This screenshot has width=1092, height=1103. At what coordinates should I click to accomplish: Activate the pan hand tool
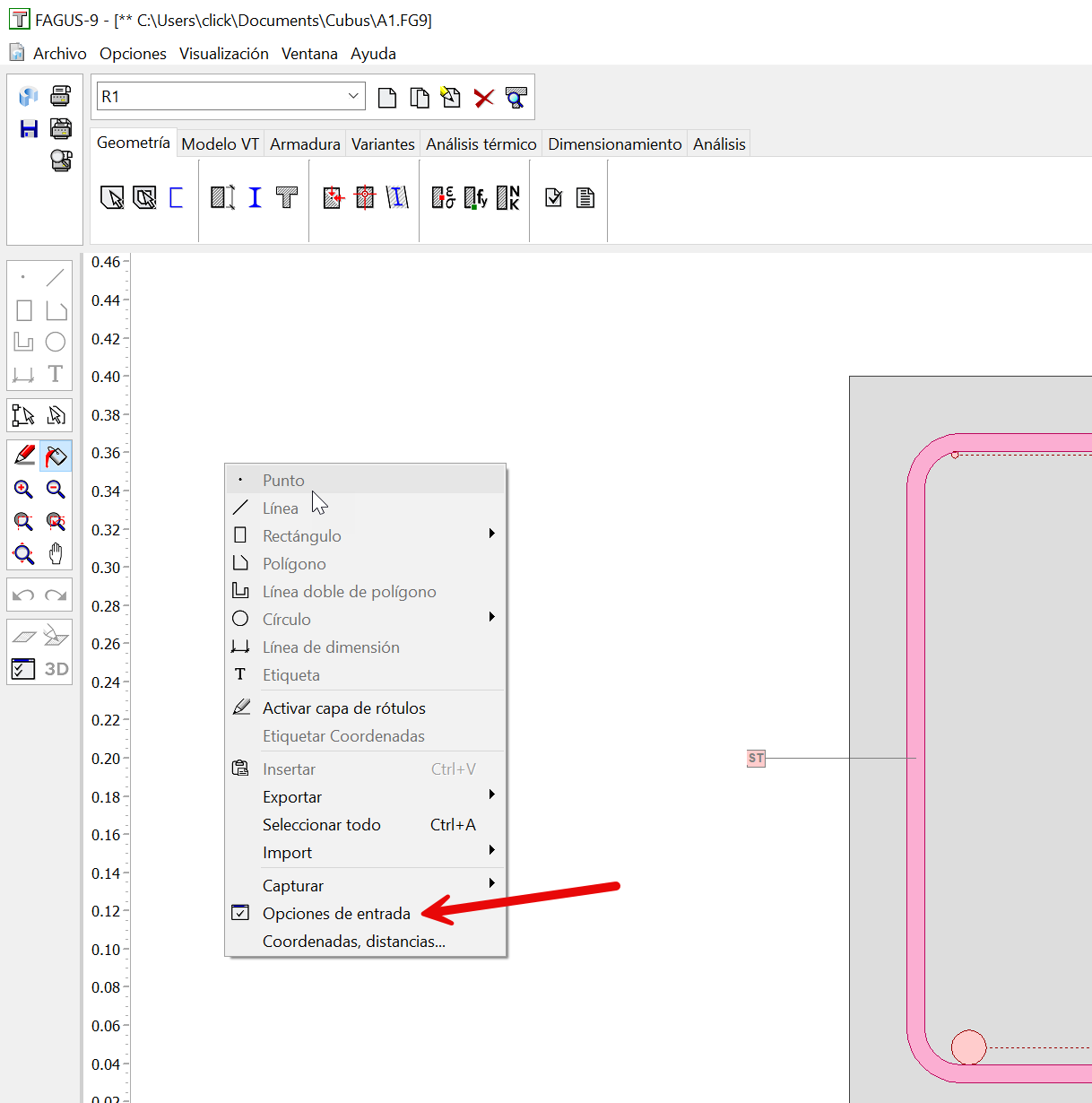56,554
